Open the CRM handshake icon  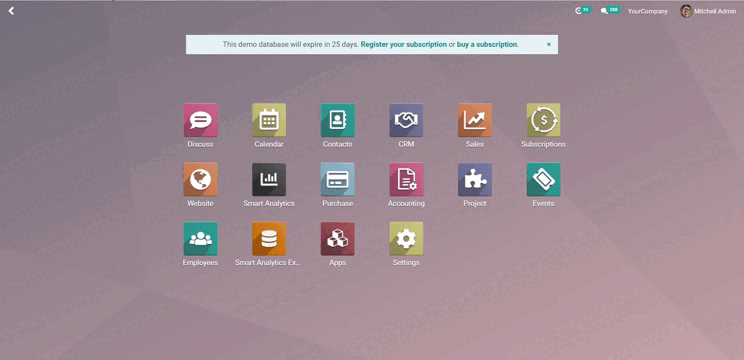click(406, 120)
